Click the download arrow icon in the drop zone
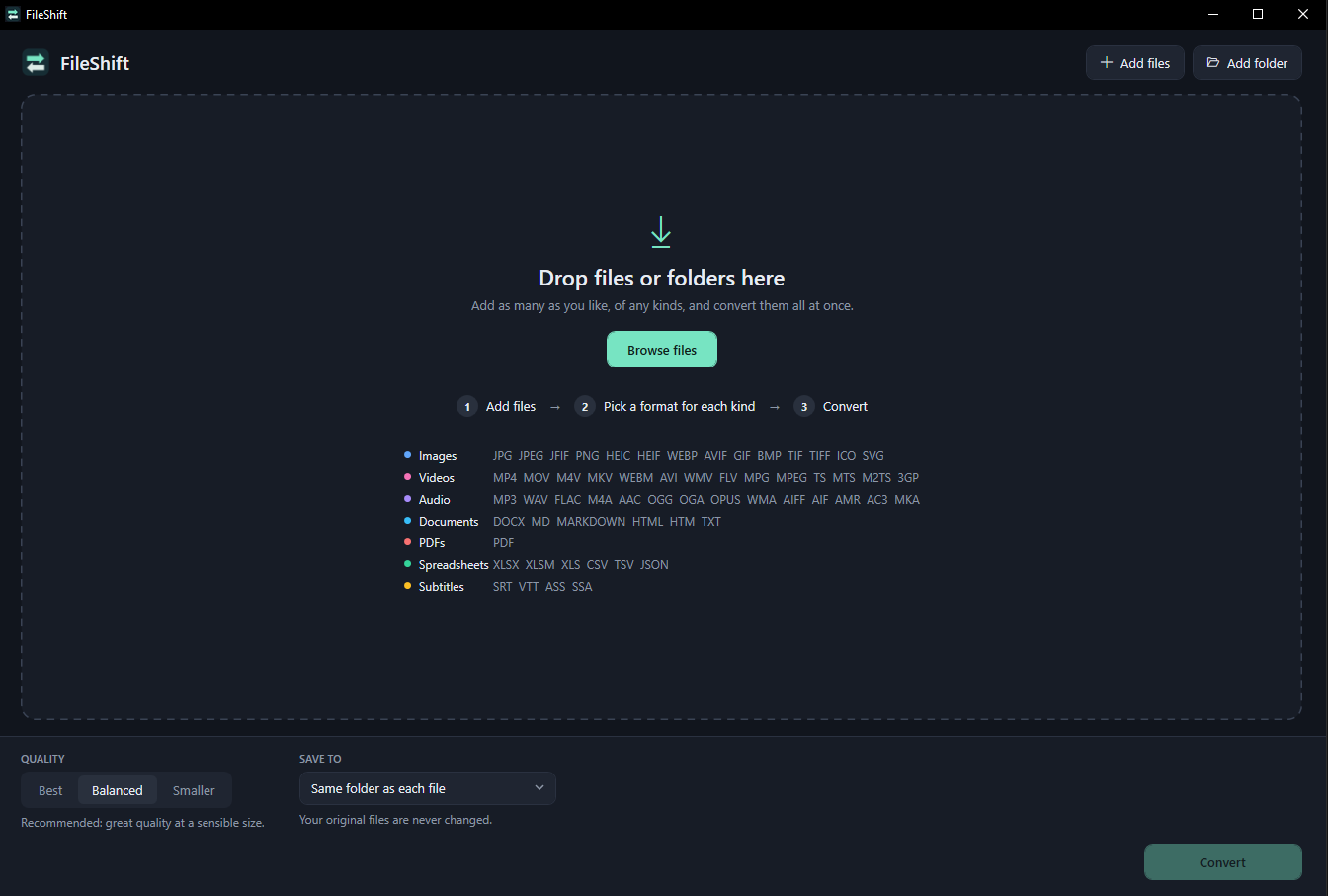The height and width of the screenshot is (896, 1328). pos(661,233)
